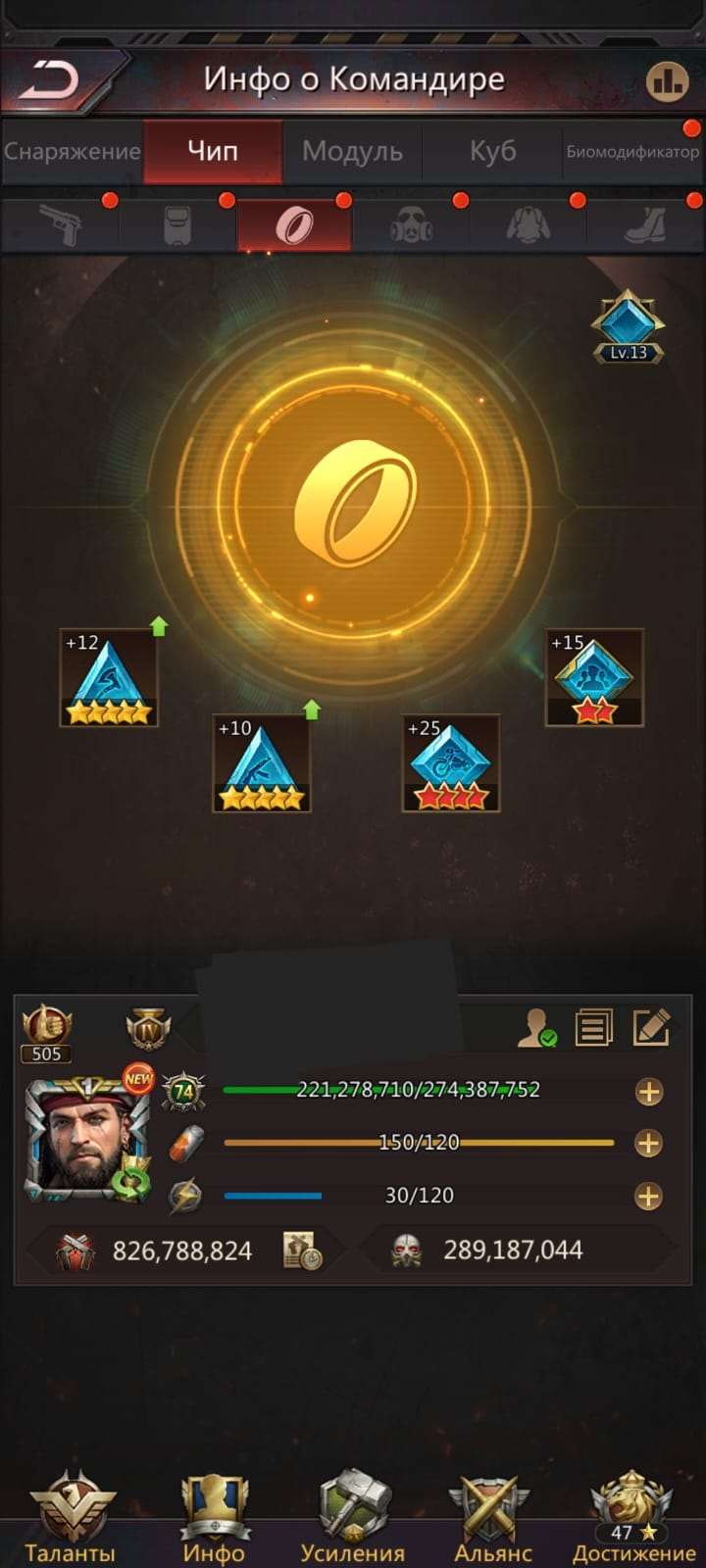Add stamina via the 150/120 plus button
The height and width of the screenshot is (1568, 706).
click(648, 1144)
